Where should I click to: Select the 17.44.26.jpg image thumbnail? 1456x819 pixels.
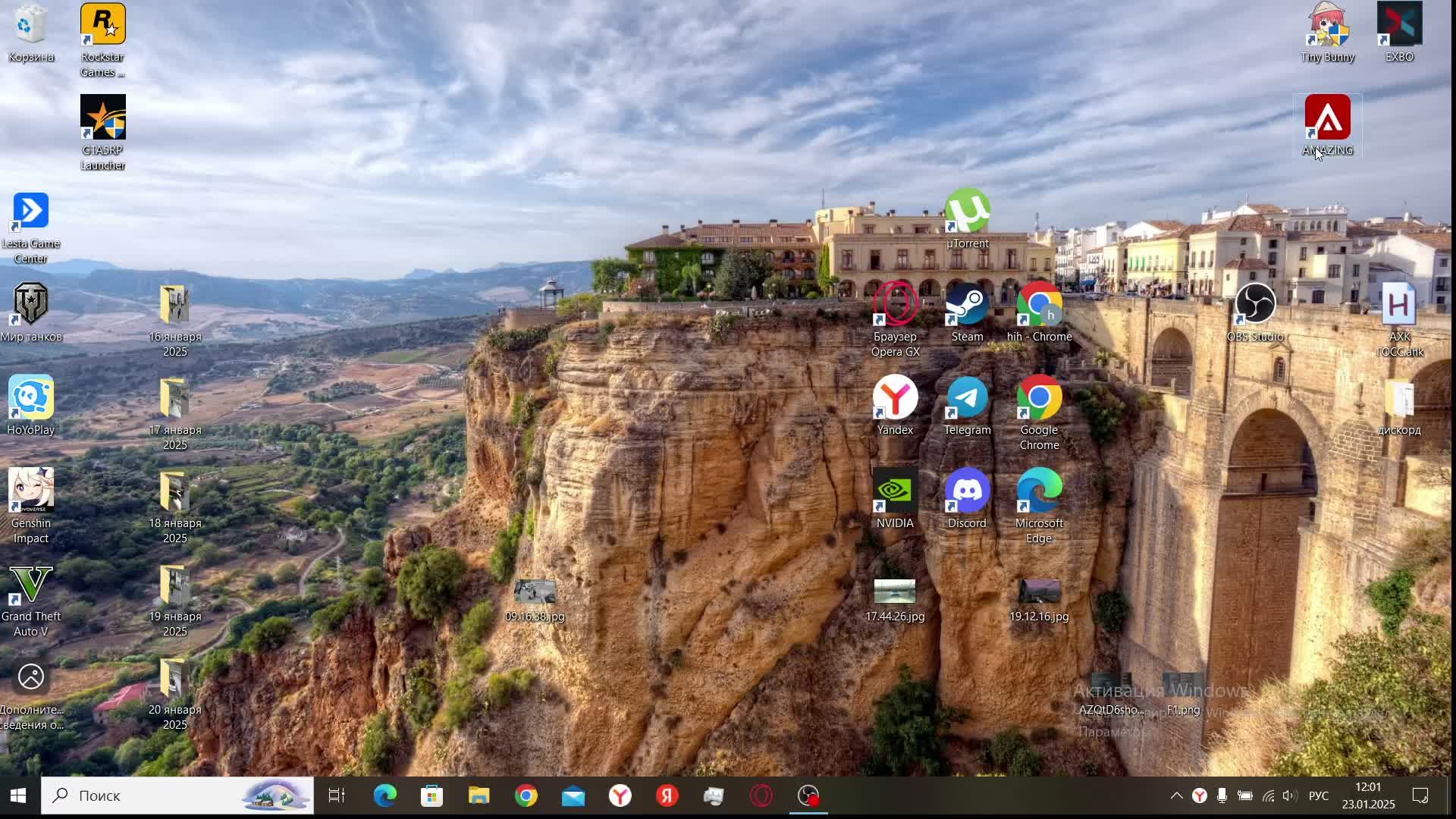click(895, 599)
